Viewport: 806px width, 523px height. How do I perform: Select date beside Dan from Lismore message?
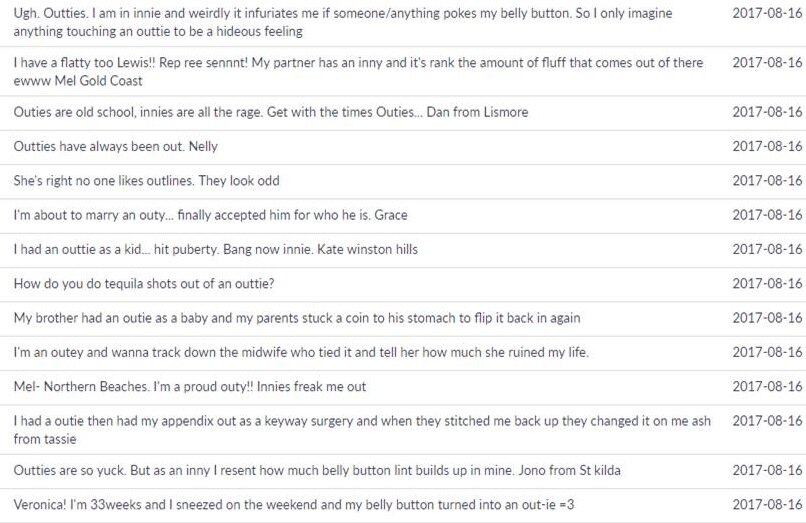tap(767, 112)
